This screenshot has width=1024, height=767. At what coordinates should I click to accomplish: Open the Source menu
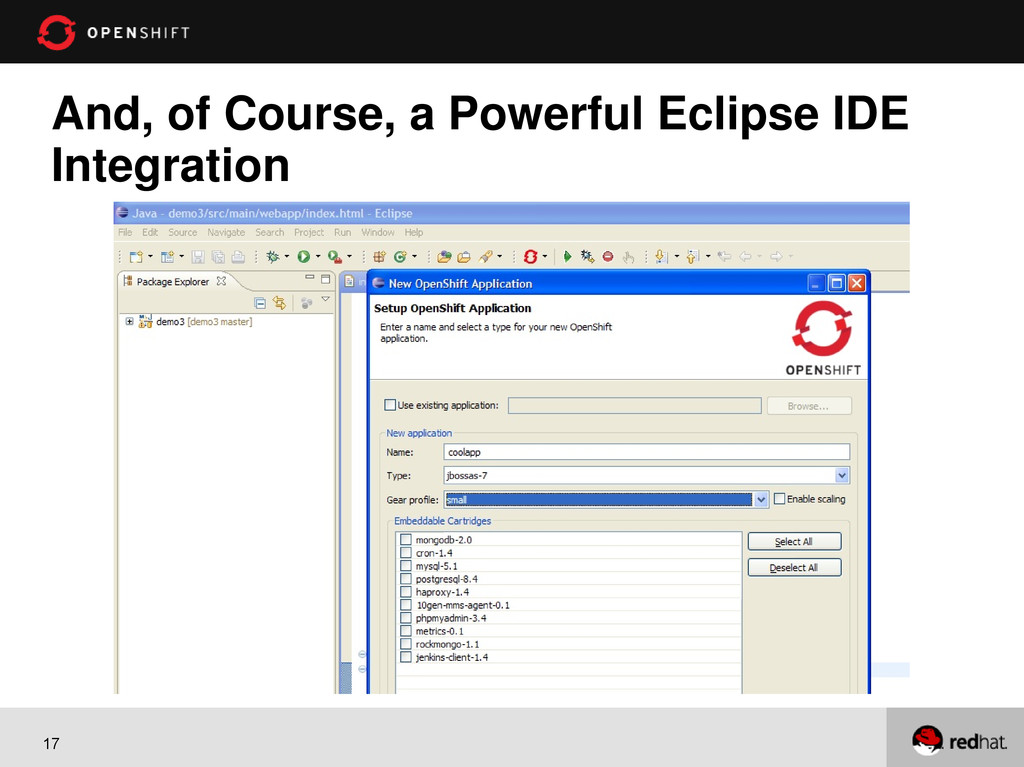point(182,233)
